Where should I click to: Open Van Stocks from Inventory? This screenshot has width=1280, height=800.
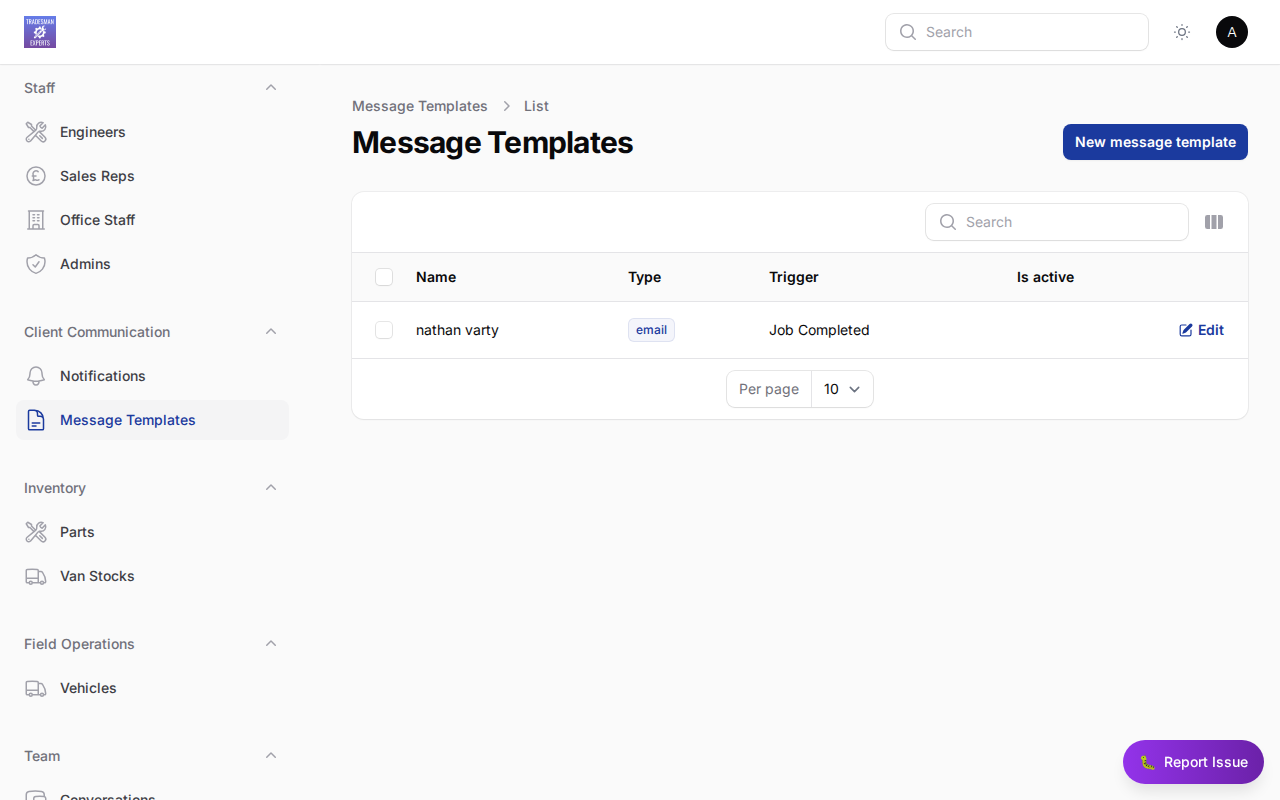coord(96,576)
